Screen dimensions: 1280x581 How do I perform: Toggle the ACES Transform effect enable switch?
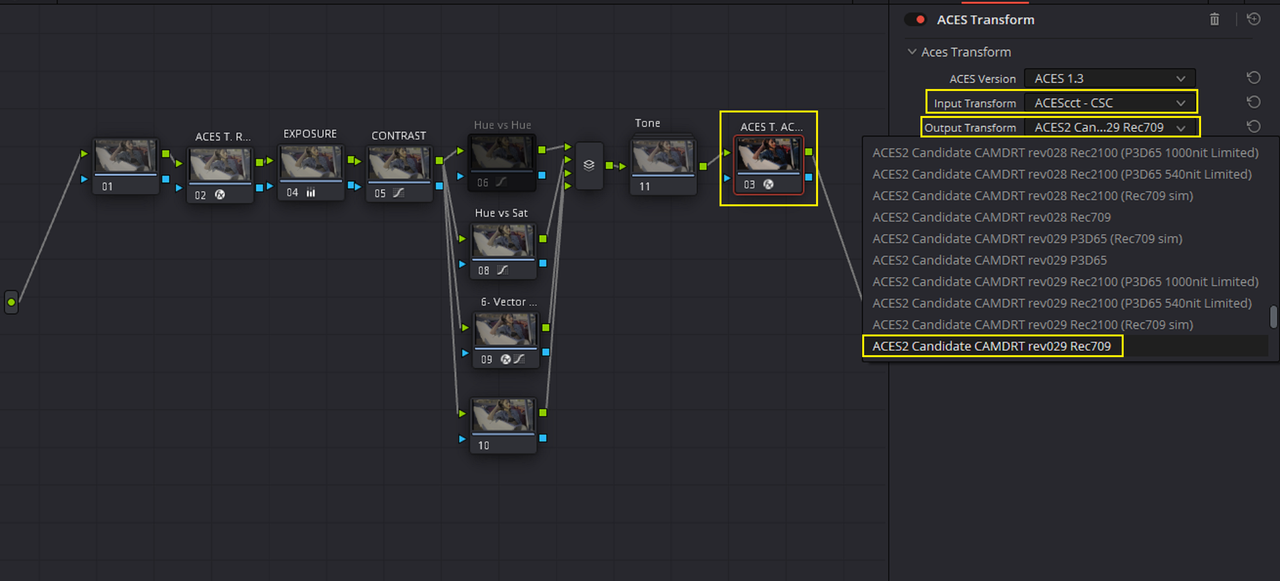pyautogui.click(x=915, y=19)
